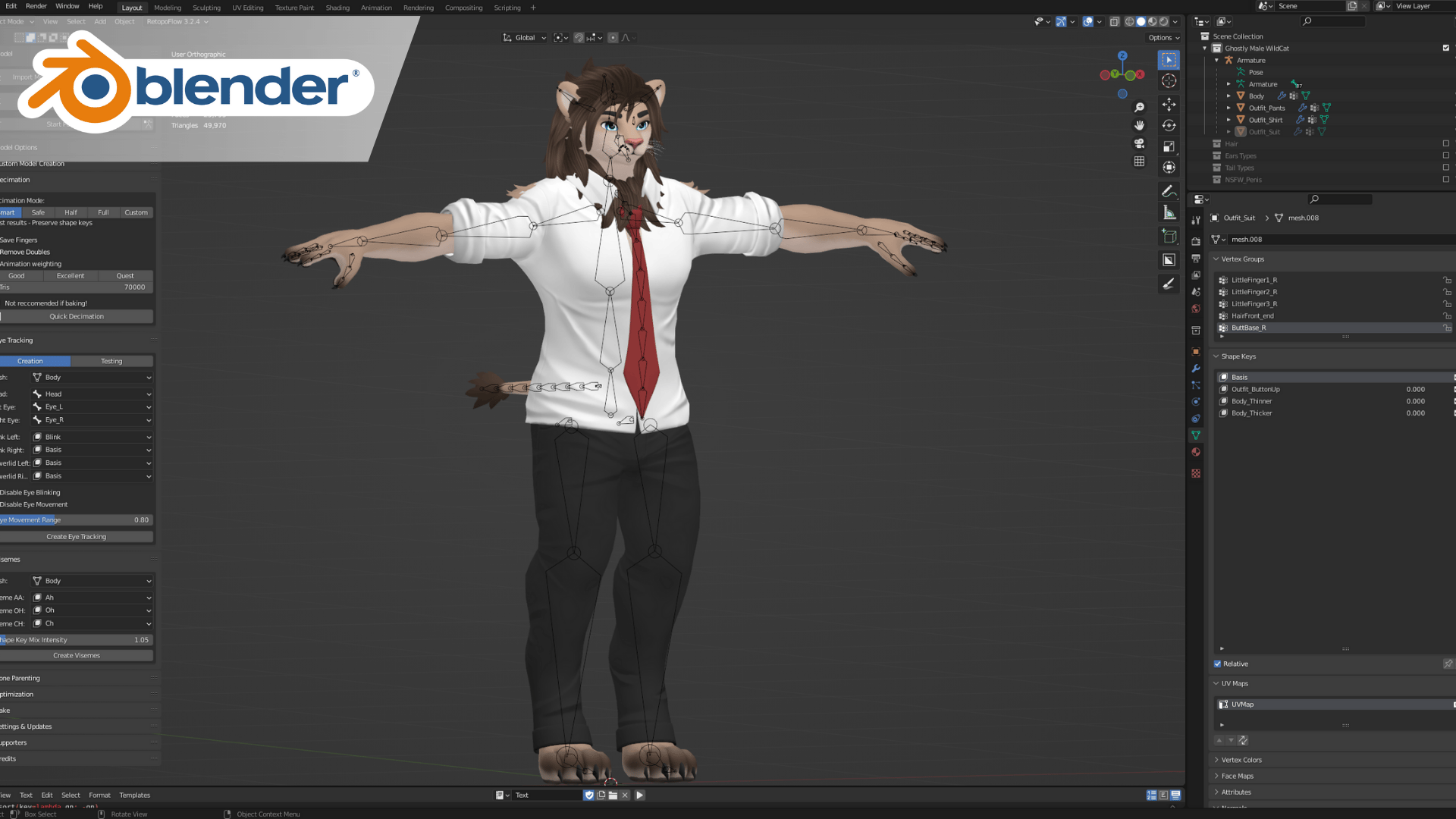Viewport: 1456px width, 819px height.
Task: Choose the Scale tool
Action: 1169,146
